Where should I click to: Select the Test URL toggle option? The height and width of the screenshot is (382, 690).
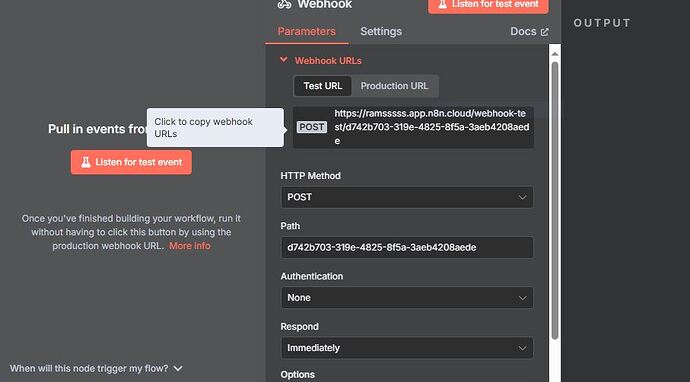coord(323,86)
